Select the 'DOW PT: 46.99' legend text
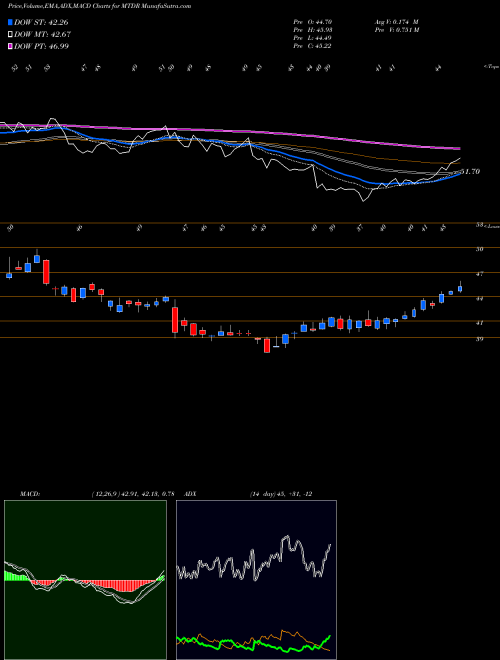The width and height of the screenshot is (500, 660). click(x=41, y=46)
